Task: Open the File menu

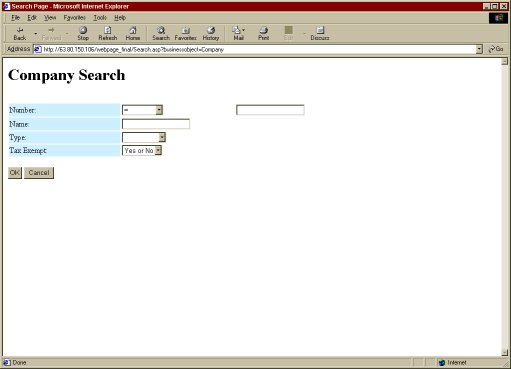Action: pyautogui.click(x=16, y=18)
